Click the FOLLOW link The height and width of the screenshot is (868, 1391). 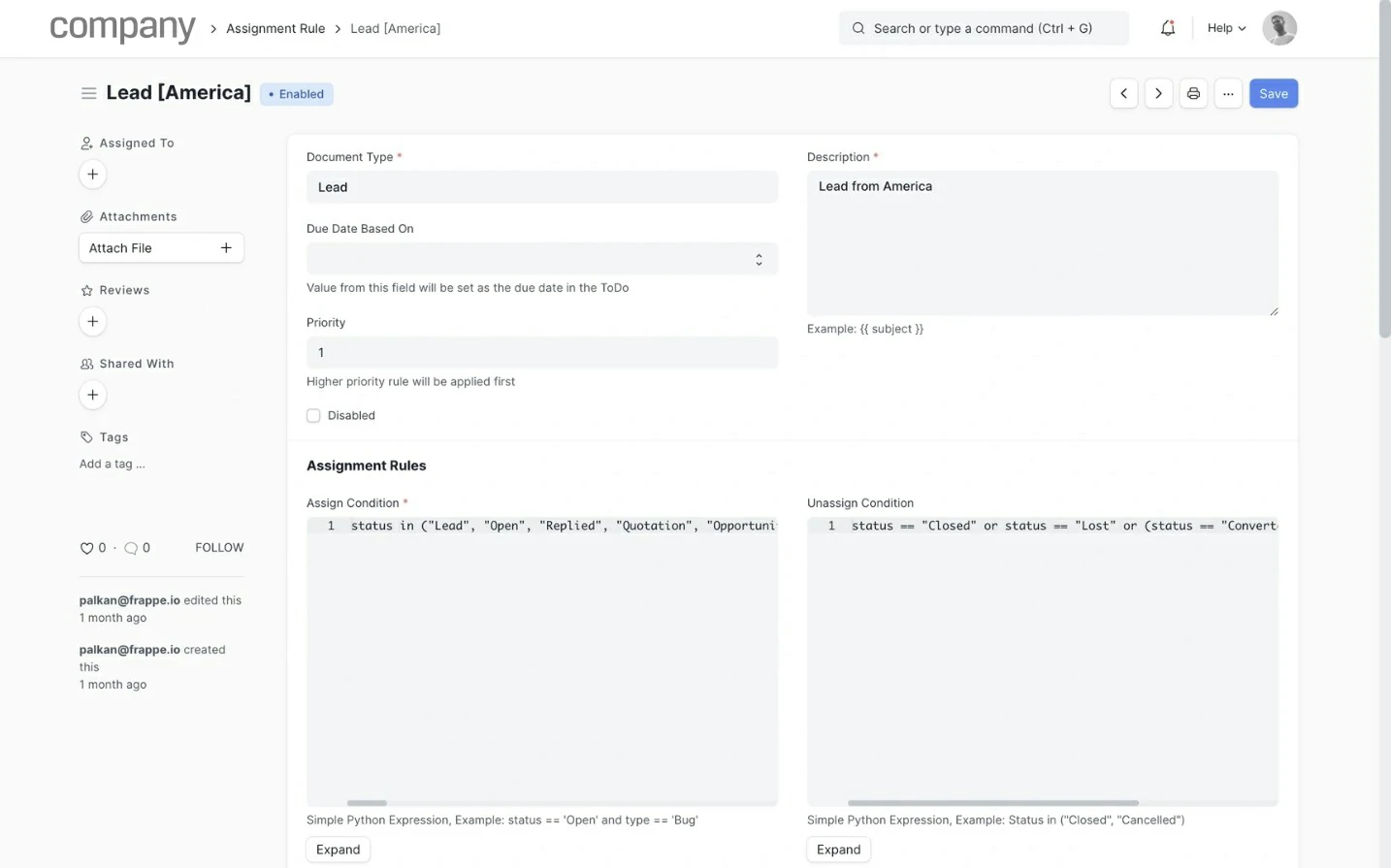point(219,548)
